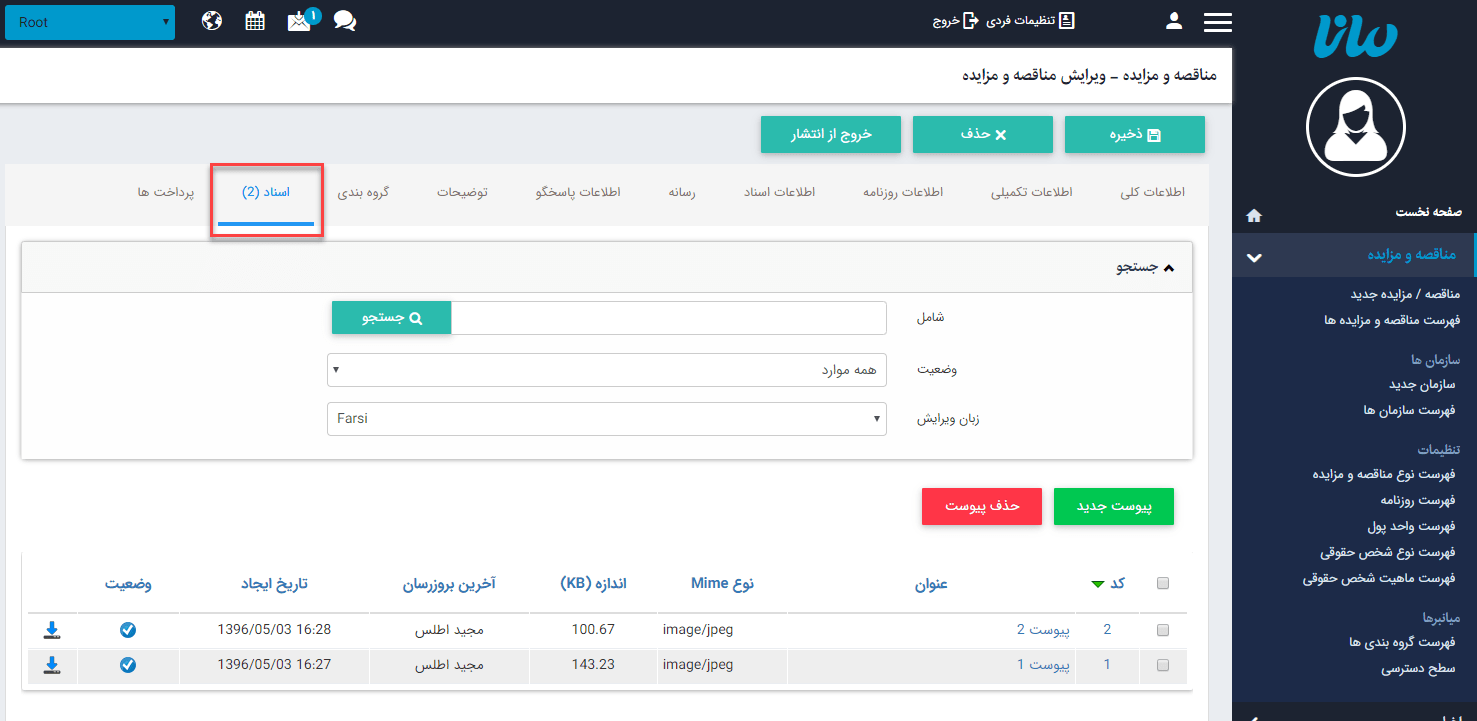This screenshot has height=721, width=1477.
Task: Open inbox messages icon with notification badge 1
Action: 299,20
